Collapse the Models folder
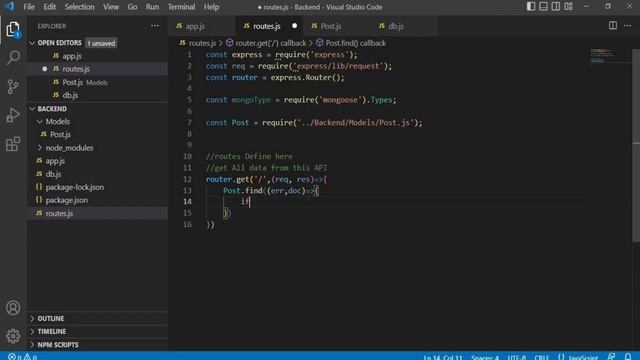Image resolution: width=640 pixels, height=360 pixels. click(98, 121)
